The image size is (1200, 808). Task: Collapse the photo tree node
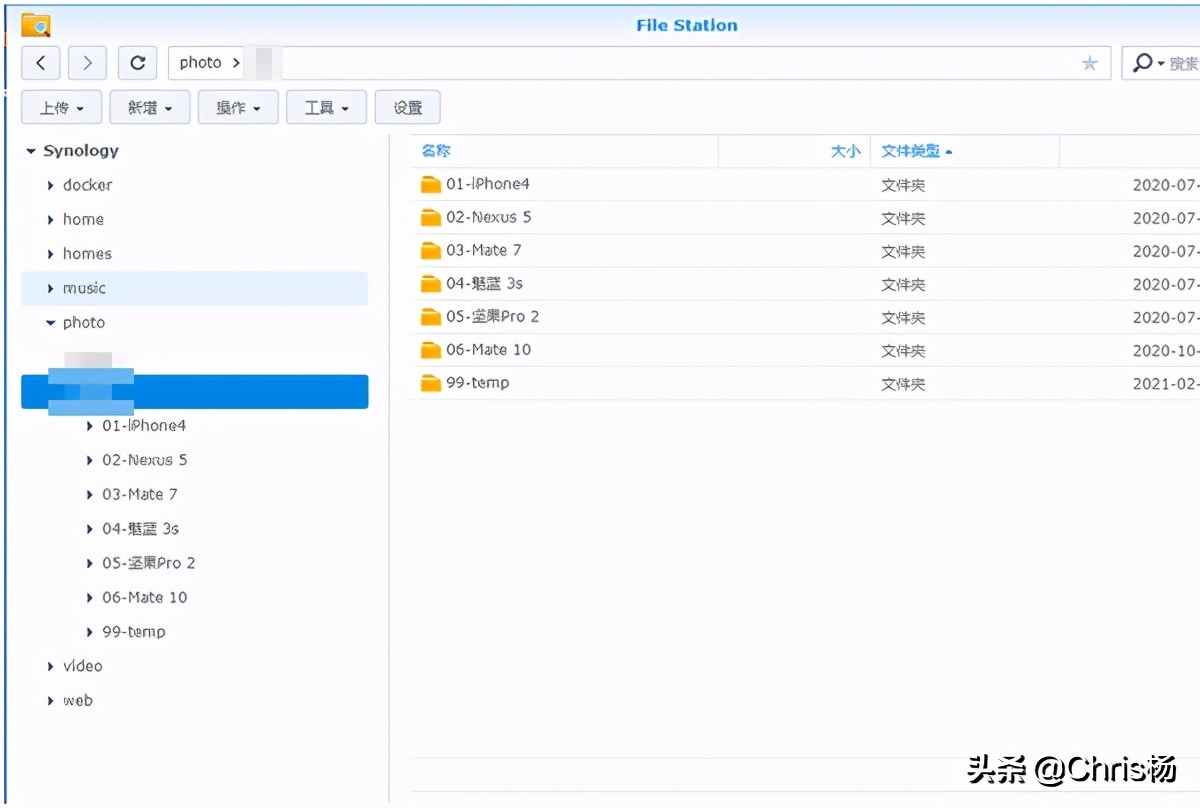click(x=51, y=323)
